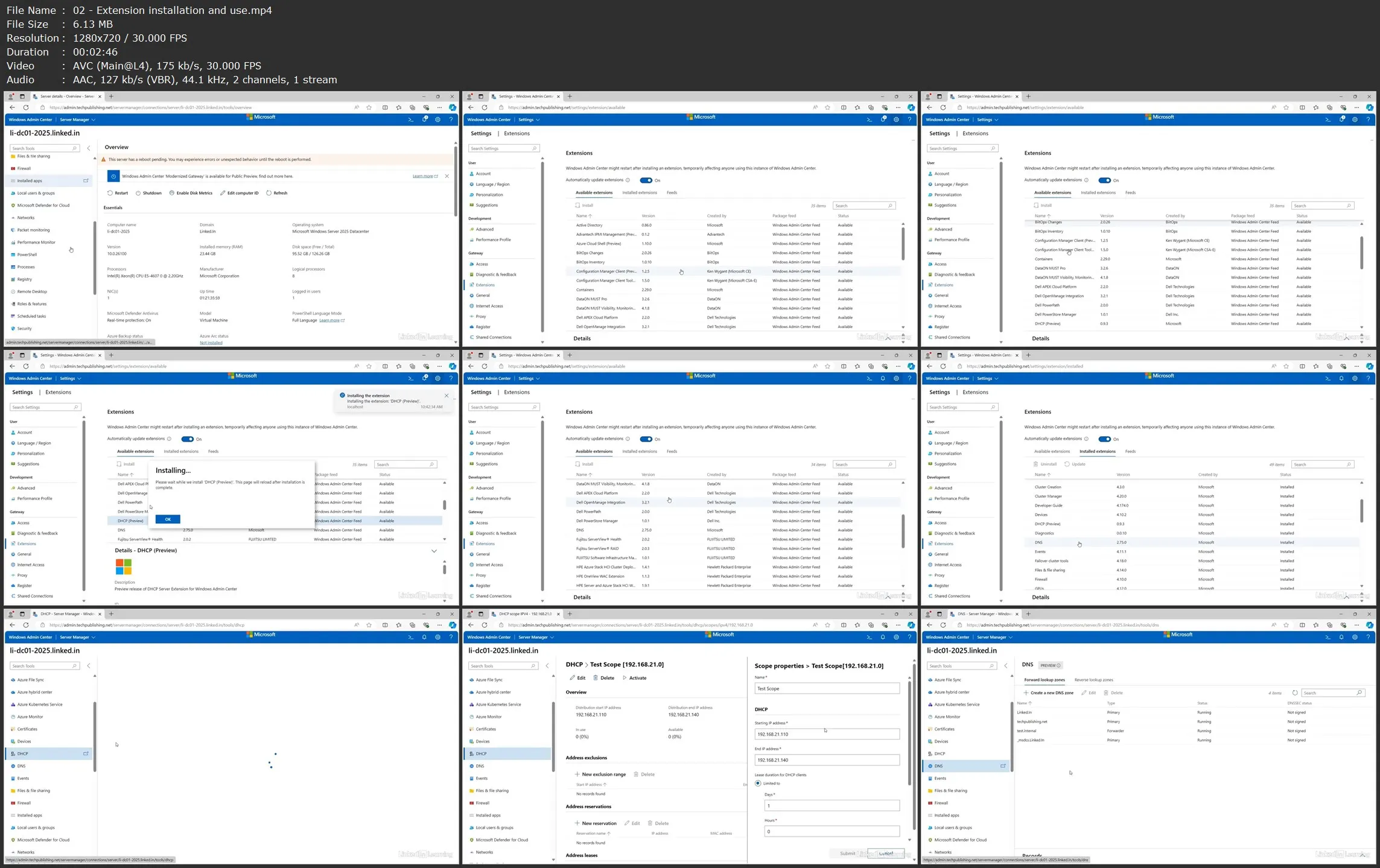Screen dimensions: 1380x868
Task: Toggle auto-update switch in the 34 items window
Action: tap(646, 439)
